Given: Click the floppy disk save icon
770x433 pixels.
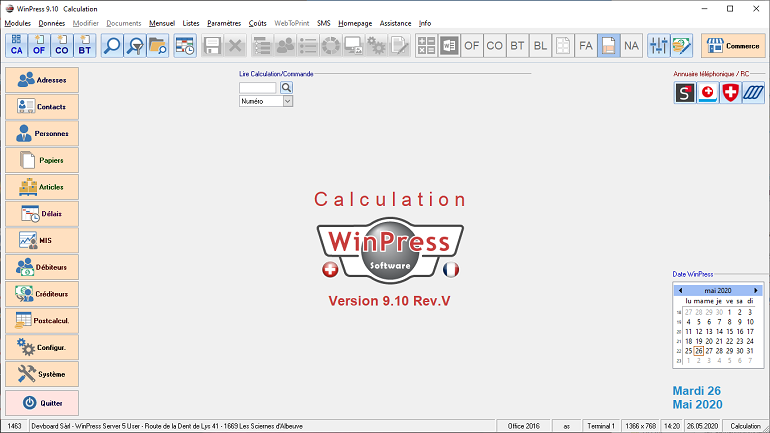Looking at the screenshot, I should pos(212,46).
